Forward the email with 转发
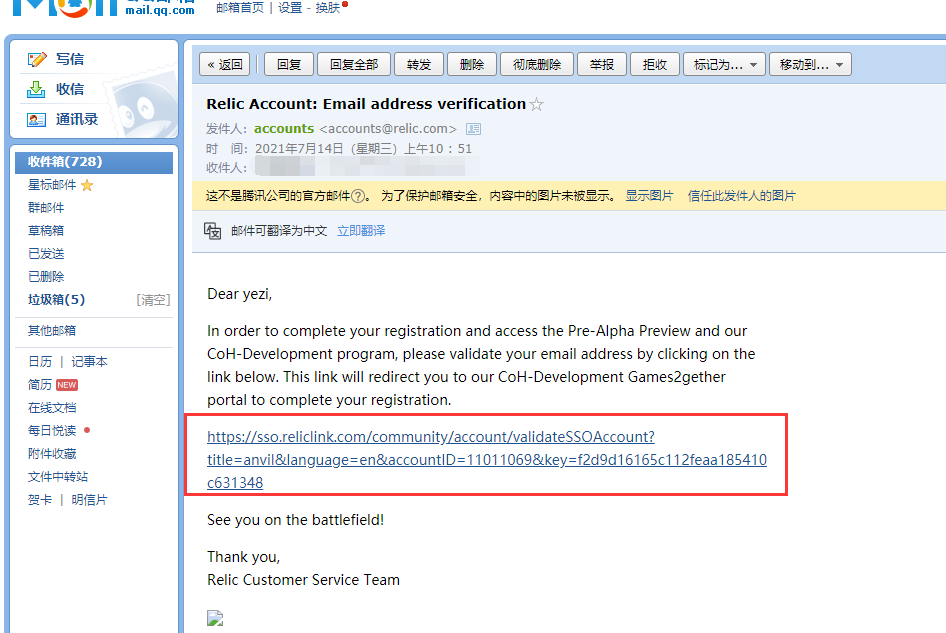946x633 pixels. click(419, 65)
